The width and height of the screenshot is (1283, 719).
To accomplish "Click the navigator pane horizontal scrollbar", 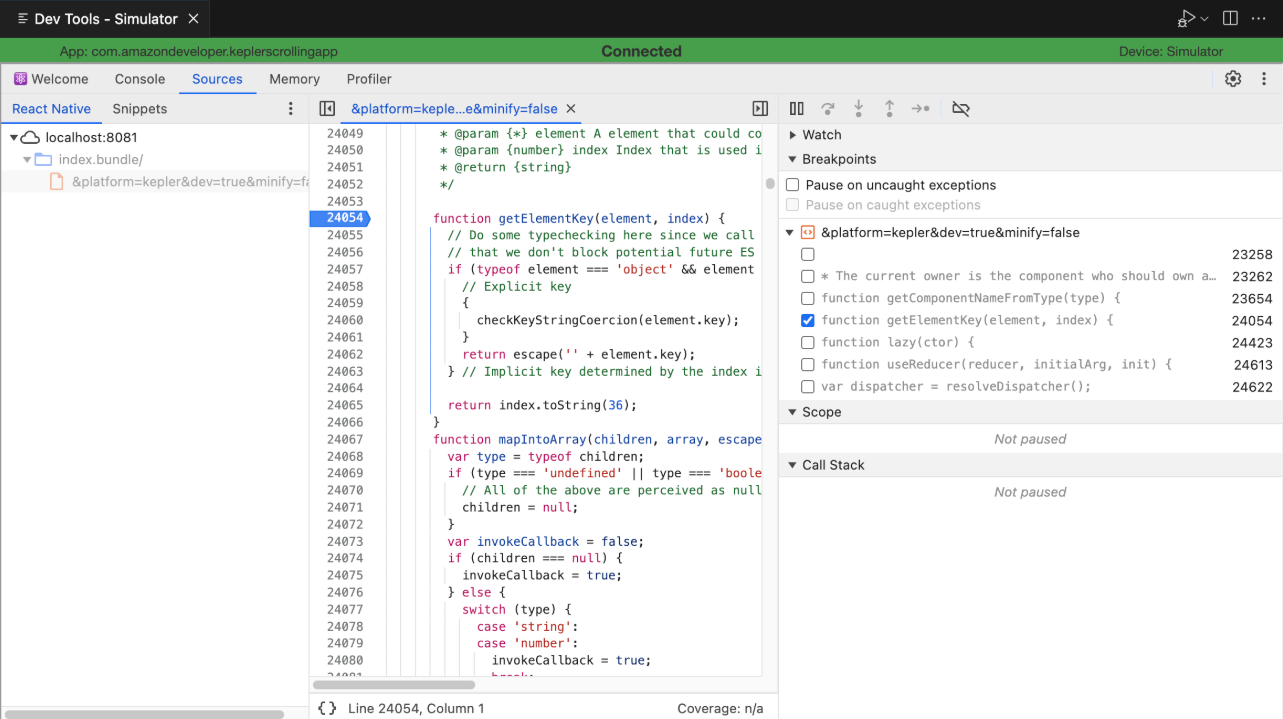I will click(143, 715).
